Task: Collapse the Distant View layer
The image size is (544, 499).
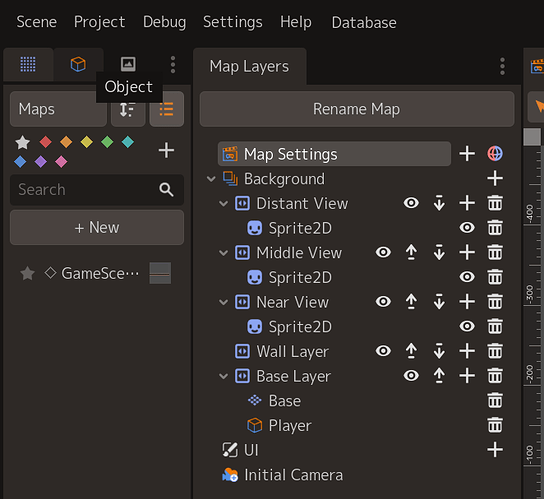Action: click(x=223, y=203)
